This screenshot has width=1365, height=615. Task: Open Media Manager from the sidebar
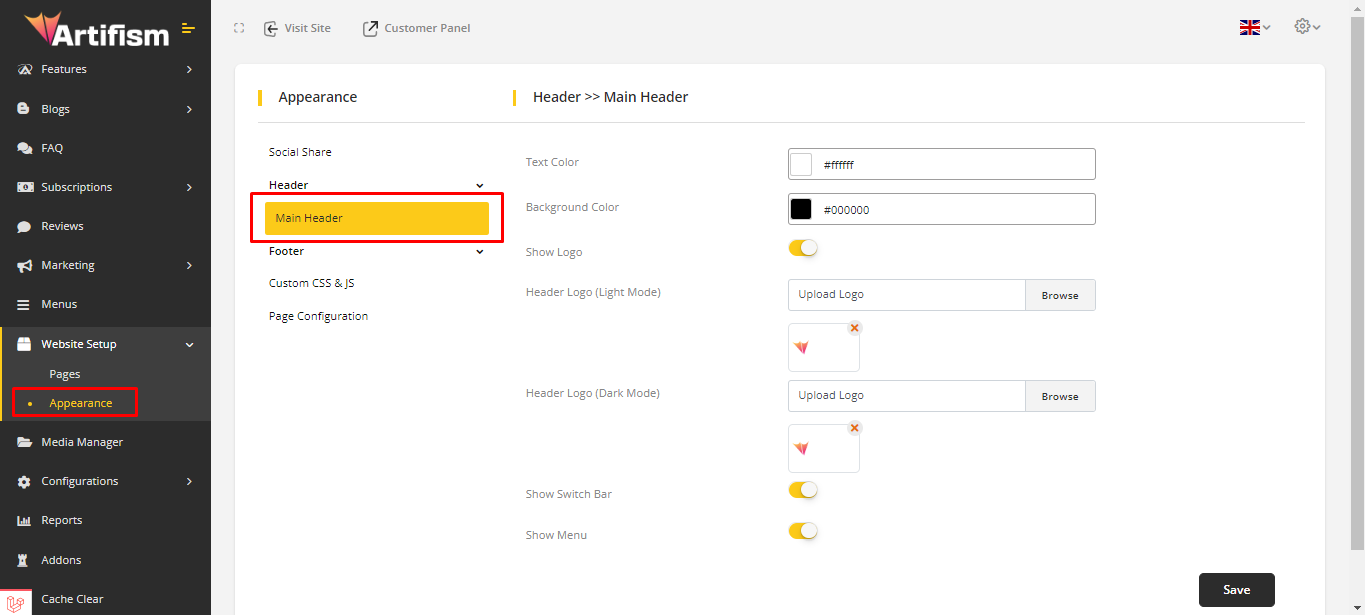coord(82,442)
